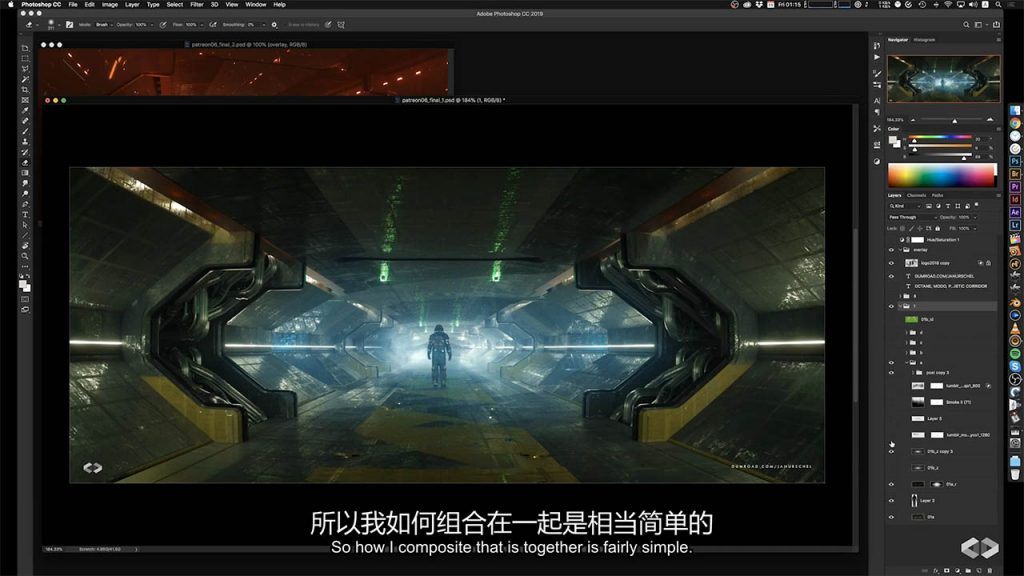Toggle visibility of logo2018 copy layer
Viewport: 1024px width, 576px height.
click(891, 263)
